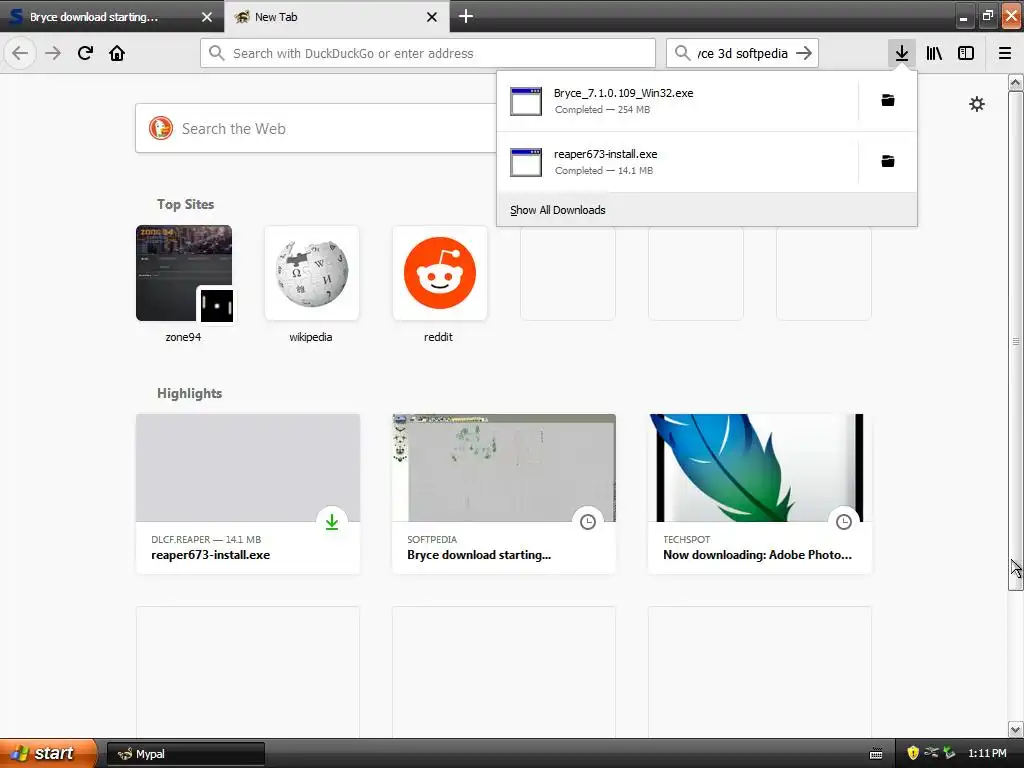Viewport: 1024px width, 768px height.
Task: Click the page scrollbar up arrow
Action: (1015, 82)
